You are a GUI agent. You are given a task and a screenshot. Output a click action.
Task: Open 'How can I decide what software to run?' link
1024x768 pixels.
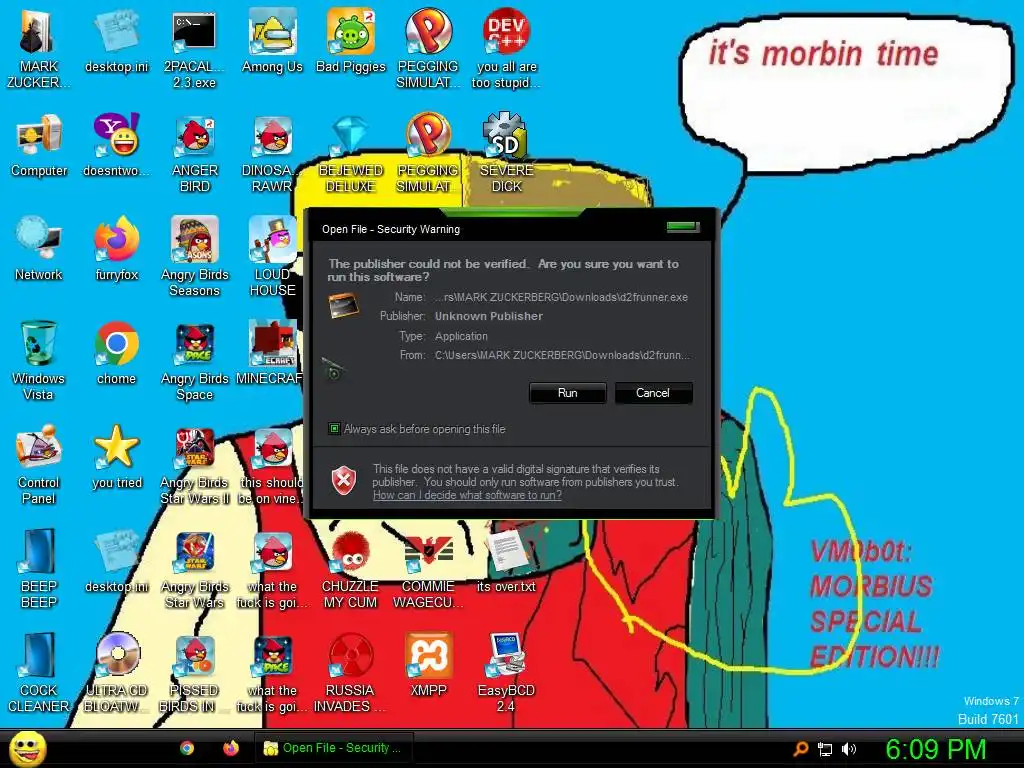(x=467, y=495)
